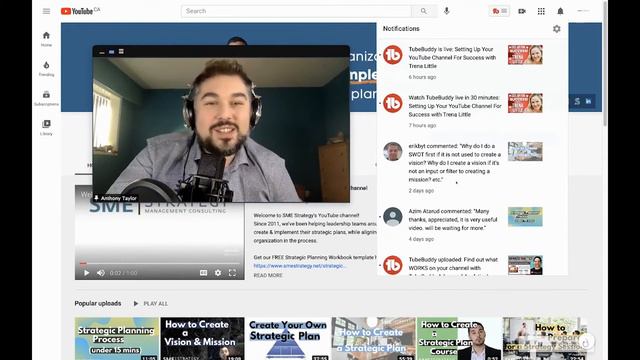Open the smestrategy.net link in description
This screenshot has width=640, height=360.
pyautogui.click(x=299, y=266)
